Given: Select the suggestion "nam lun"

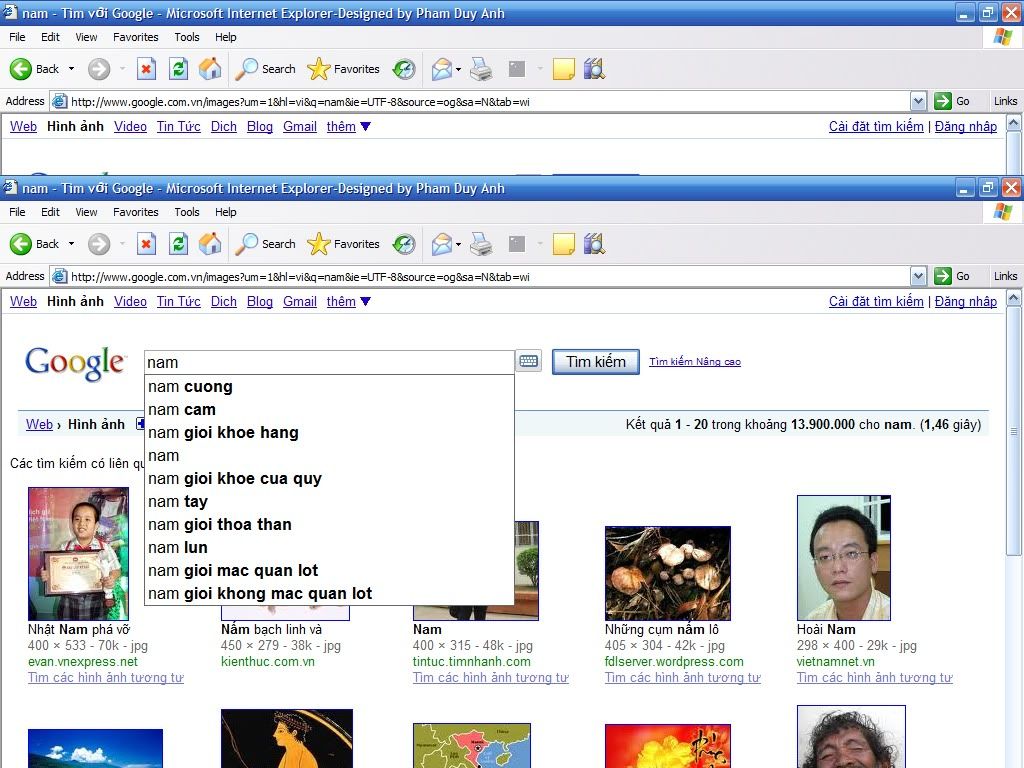Looking at the screenshot, I should tap(329, 547).
